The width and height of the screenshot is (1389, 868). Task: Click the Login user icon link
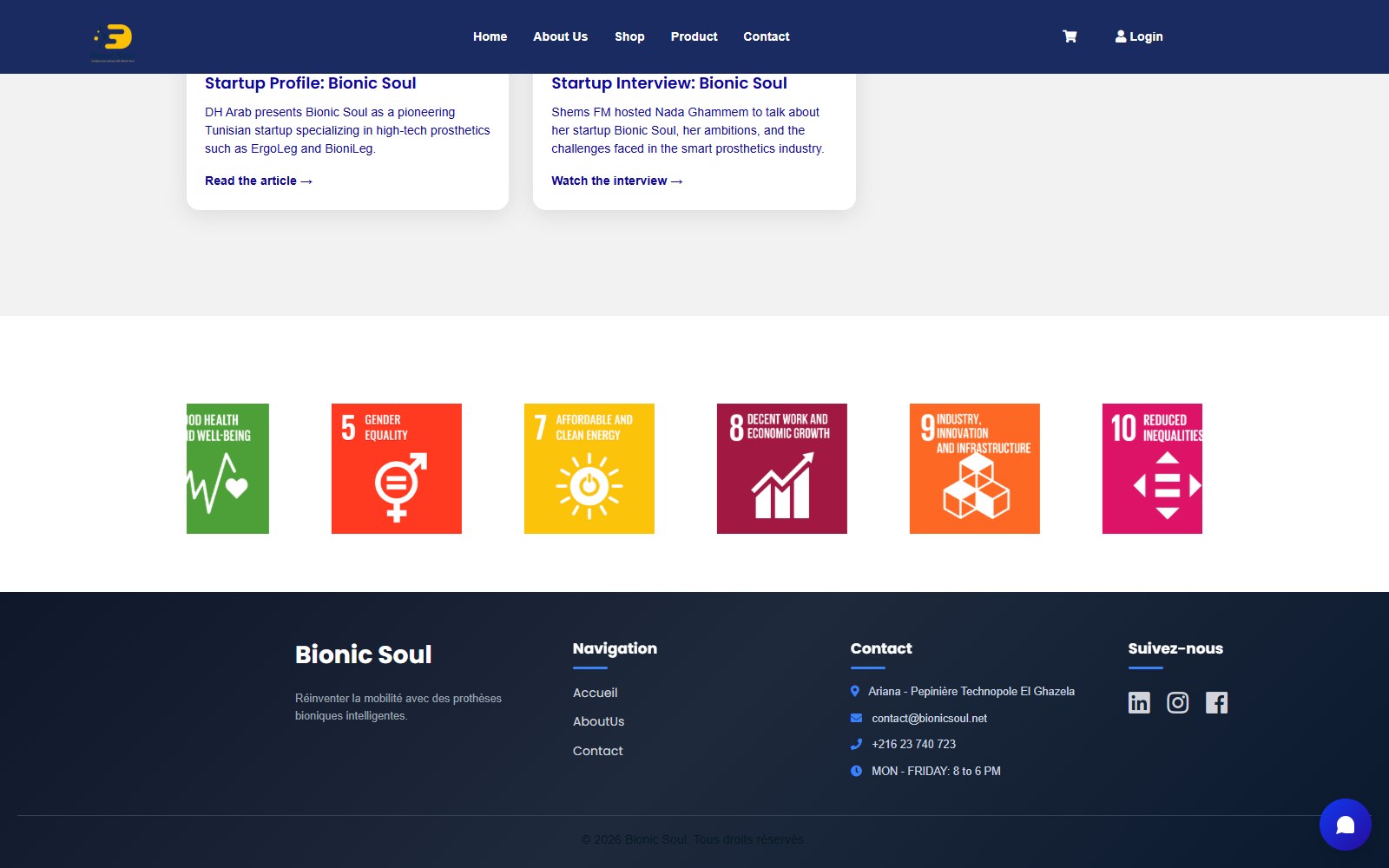click(x=1139, y=36)
